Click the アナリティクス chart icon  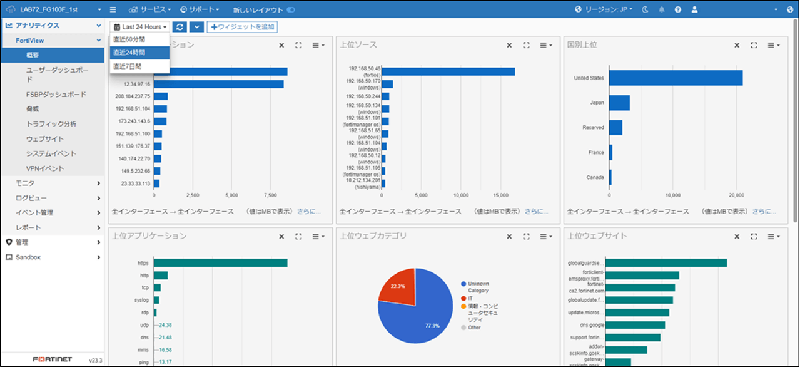pyautogui.click(x=9, y=25)
